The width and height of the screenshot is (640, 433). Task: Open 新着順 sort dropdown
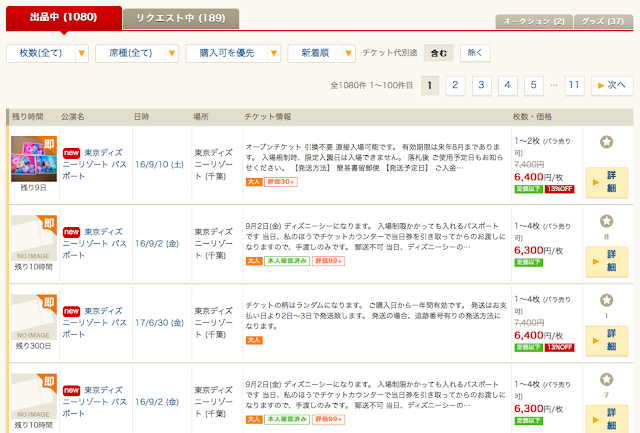point(321,53)
